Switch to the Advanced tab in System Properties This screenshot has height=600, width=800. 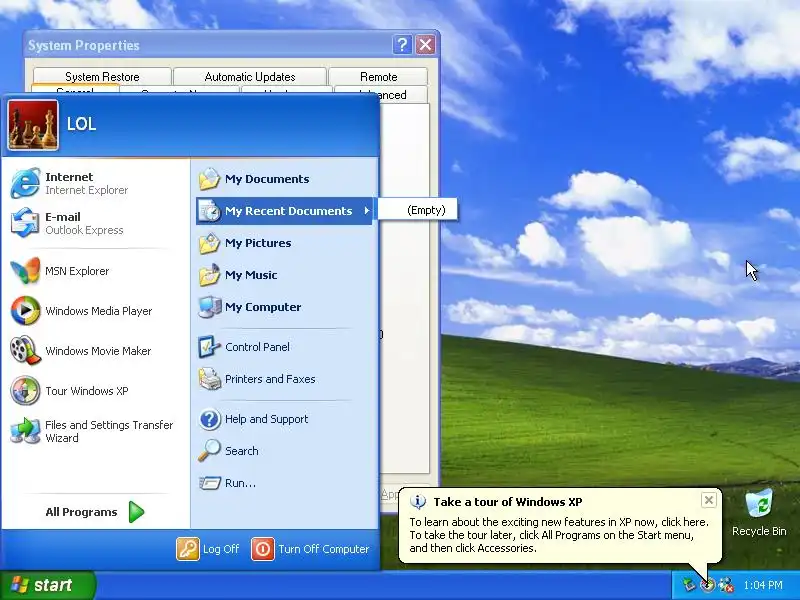(392, 94)
